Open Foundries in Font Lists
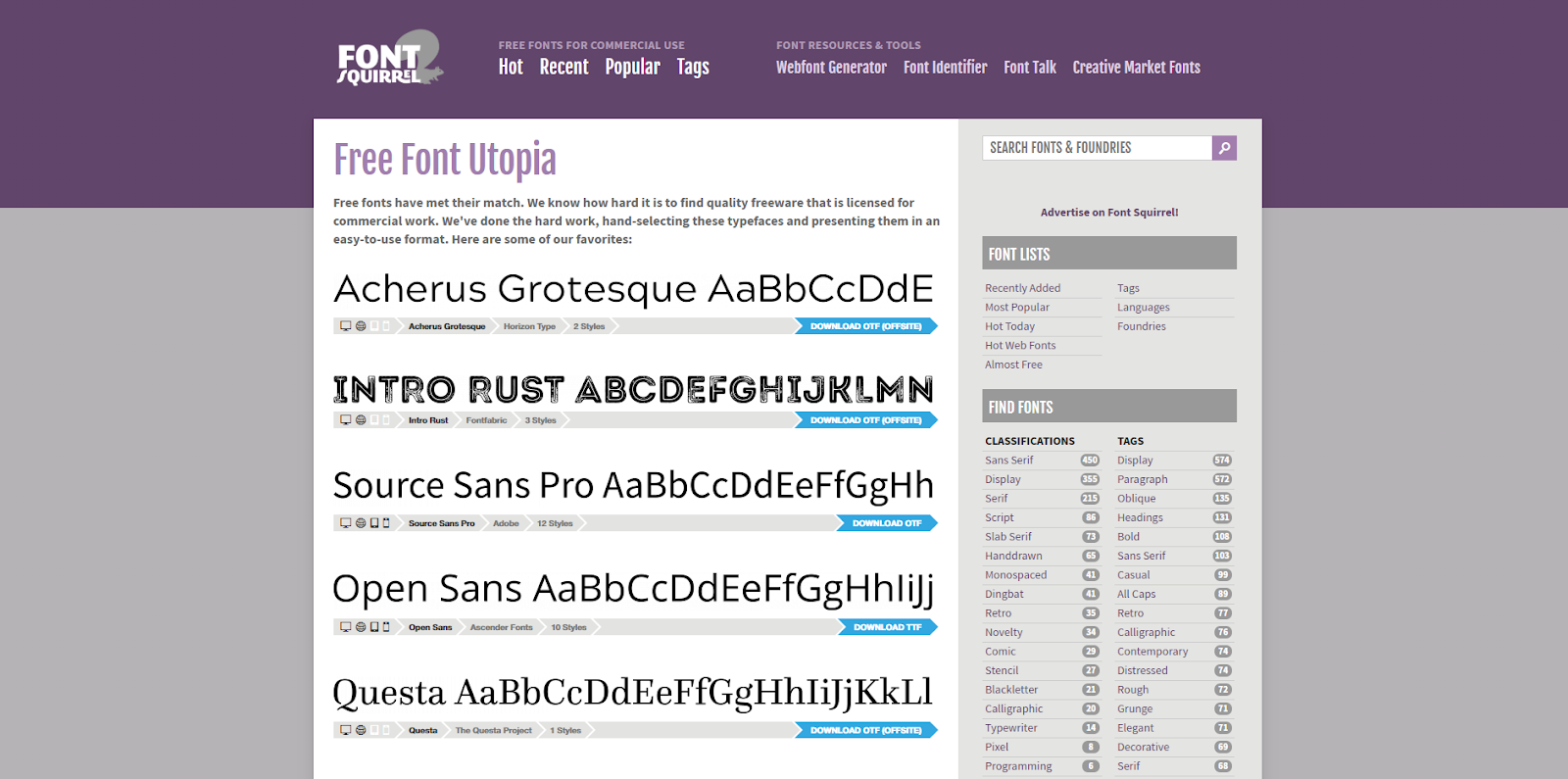 1142,326
